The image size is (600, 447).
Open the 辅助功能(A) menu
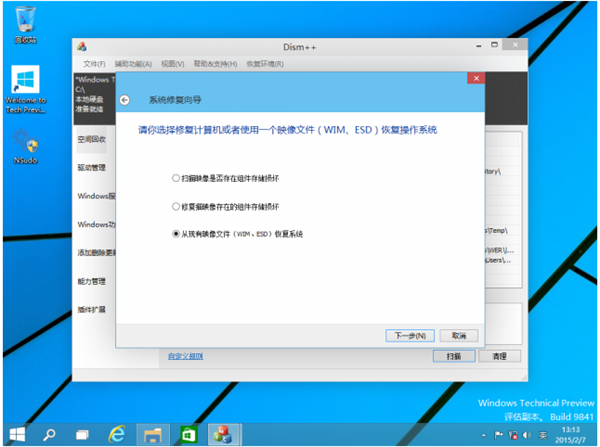pyautogui.click(x=133, y=64)
